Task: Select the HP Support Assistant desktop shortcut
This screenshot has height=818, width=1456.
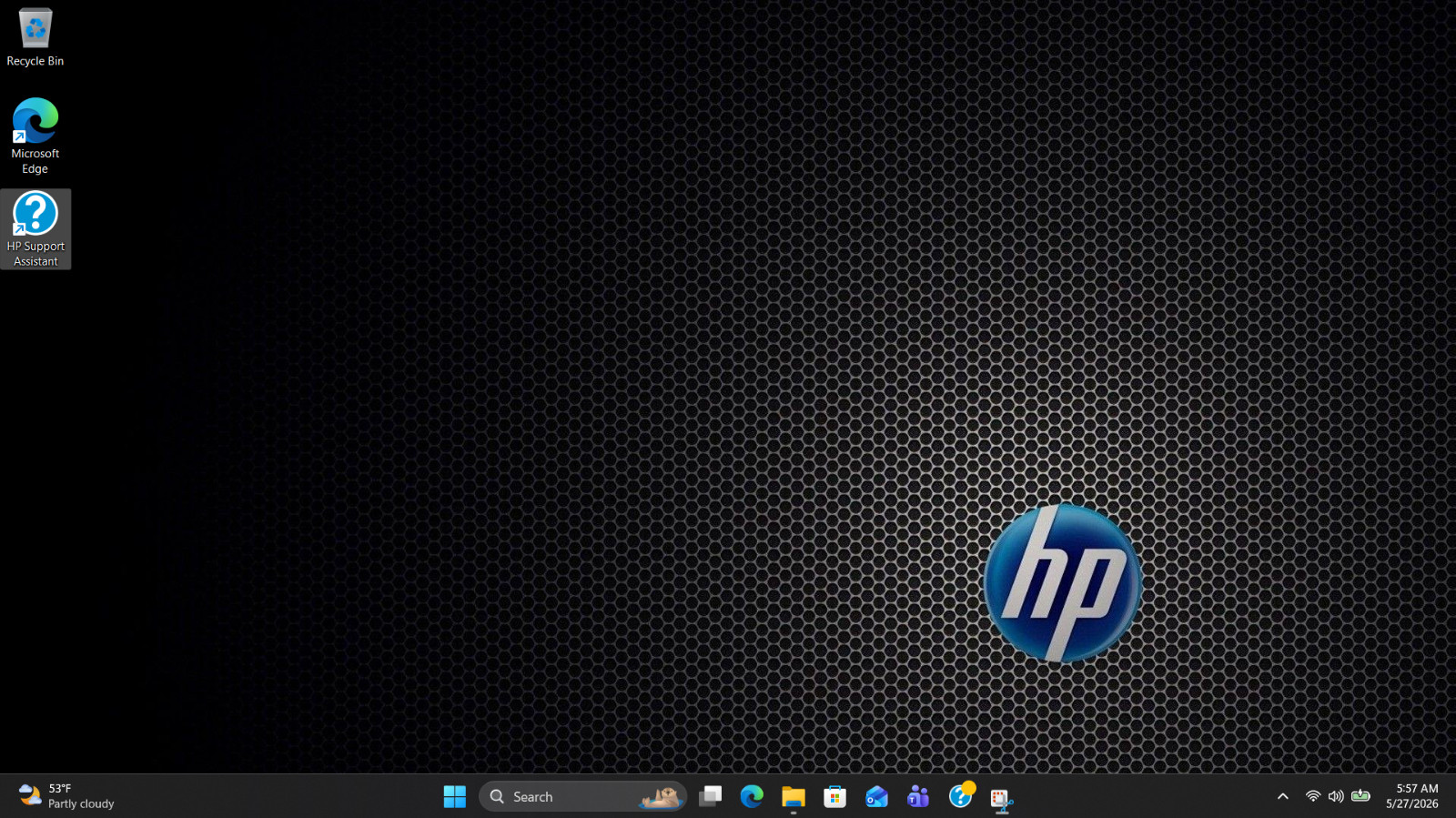Action: tap(35, 229)
